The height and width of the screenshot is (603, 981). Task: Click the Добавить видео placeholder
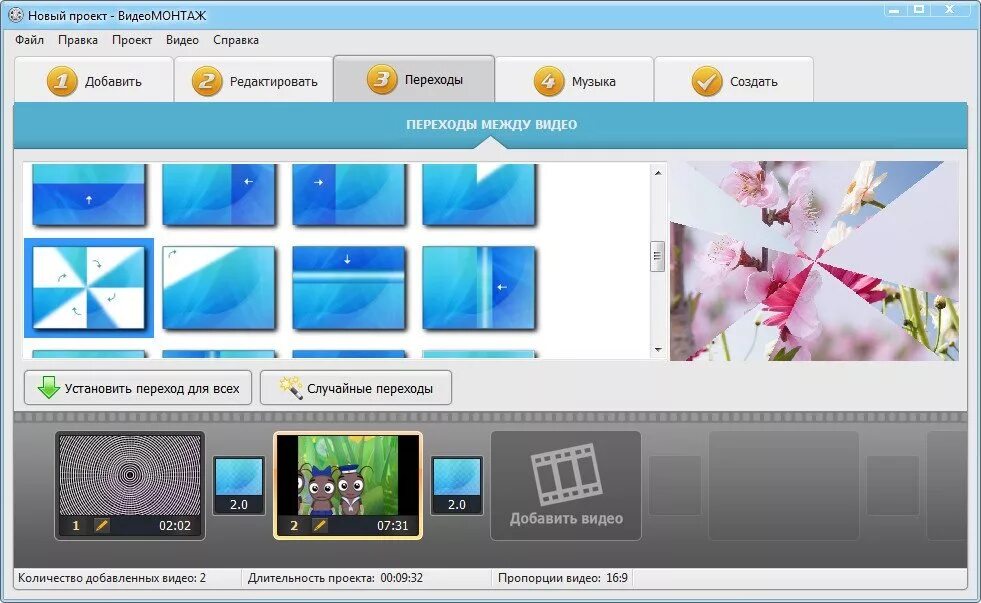(x=566, y=485)
